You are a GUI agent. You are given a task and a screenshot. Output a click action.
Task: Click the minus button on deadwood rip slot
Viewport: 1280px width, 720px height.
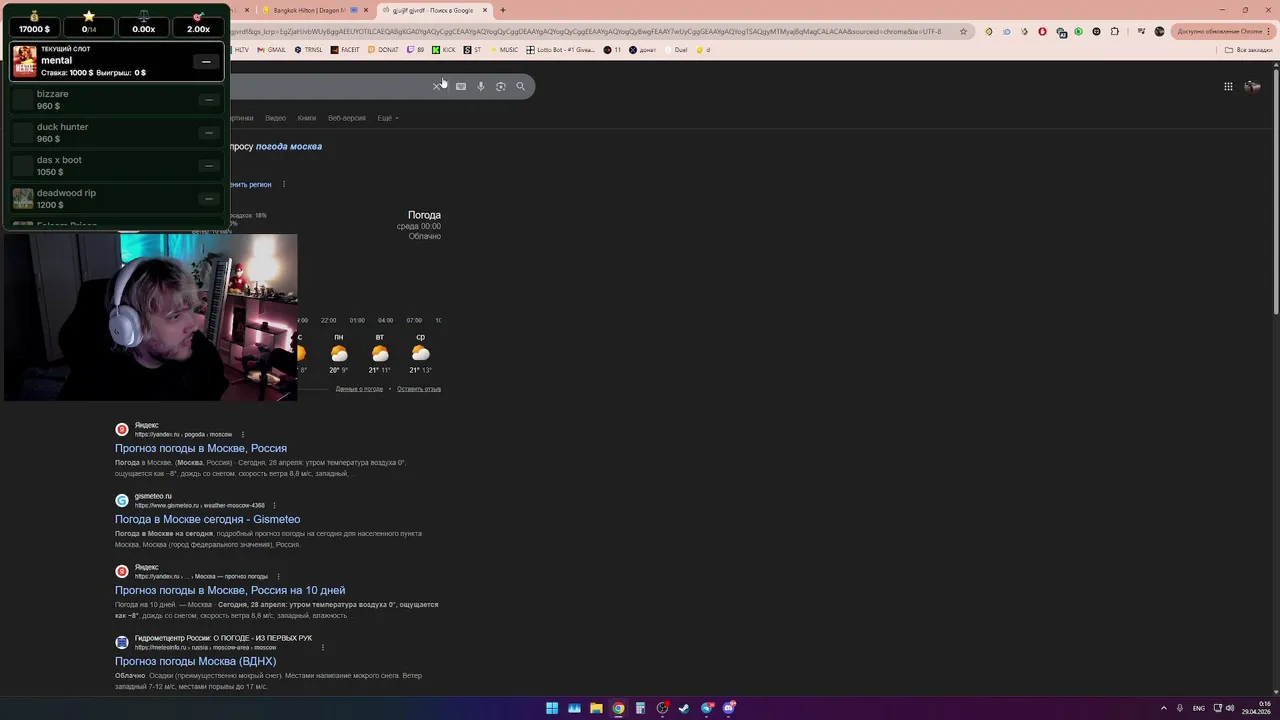coord(209,199)
